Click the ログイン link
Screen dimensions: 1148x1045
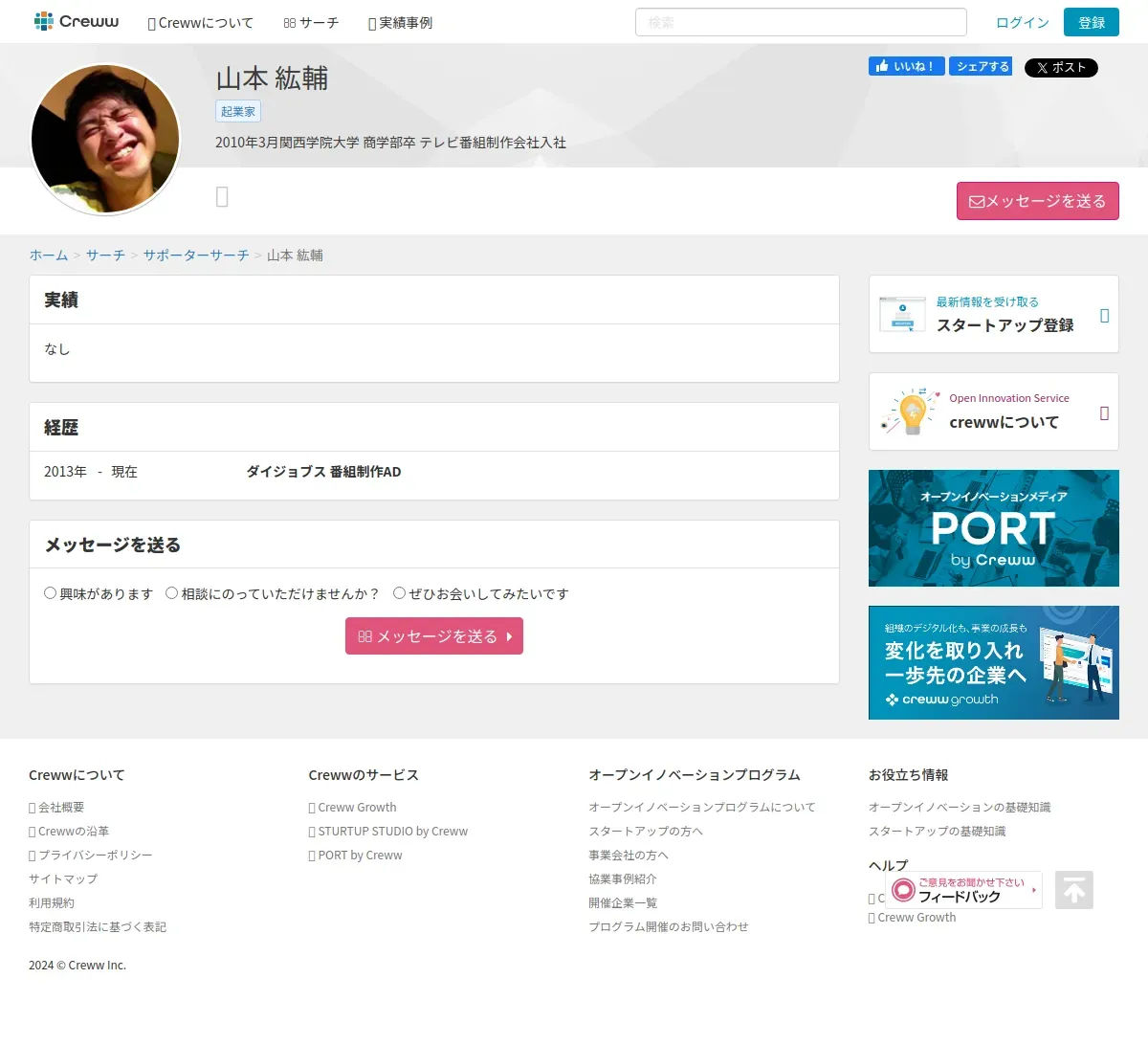pos(1023,23)
